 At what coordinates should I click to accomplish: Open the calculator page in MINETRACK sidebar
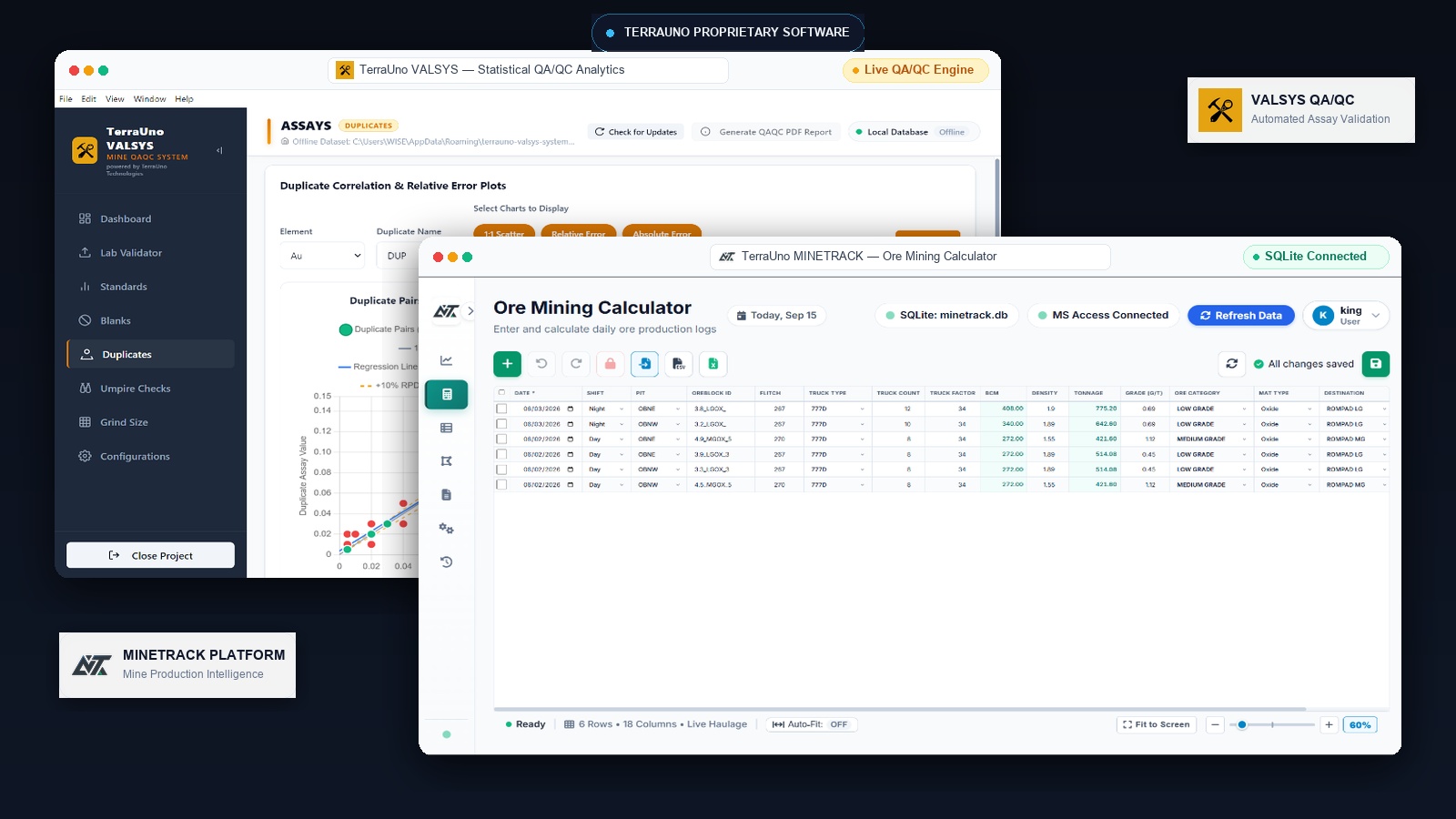(447, 394)
